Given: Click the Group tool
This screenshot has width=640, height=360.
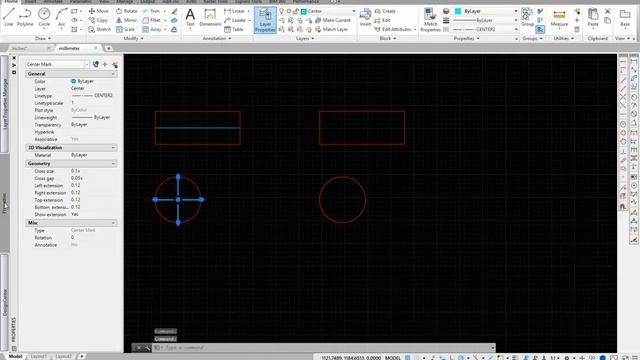Looking at the screenshot, I should coord(527,18).
